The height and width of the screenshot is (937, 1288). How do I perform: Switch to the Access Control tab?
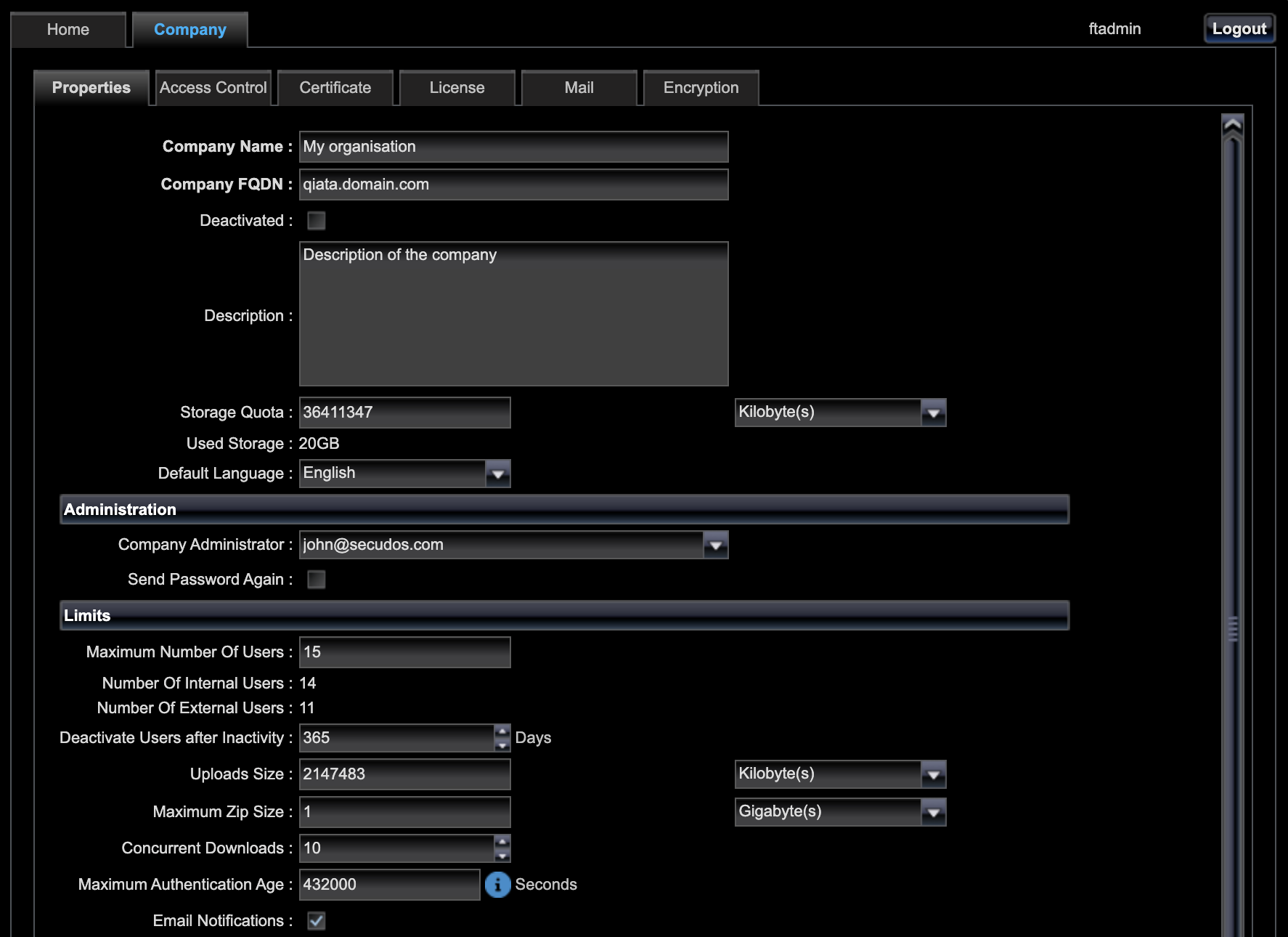[213, 88]
